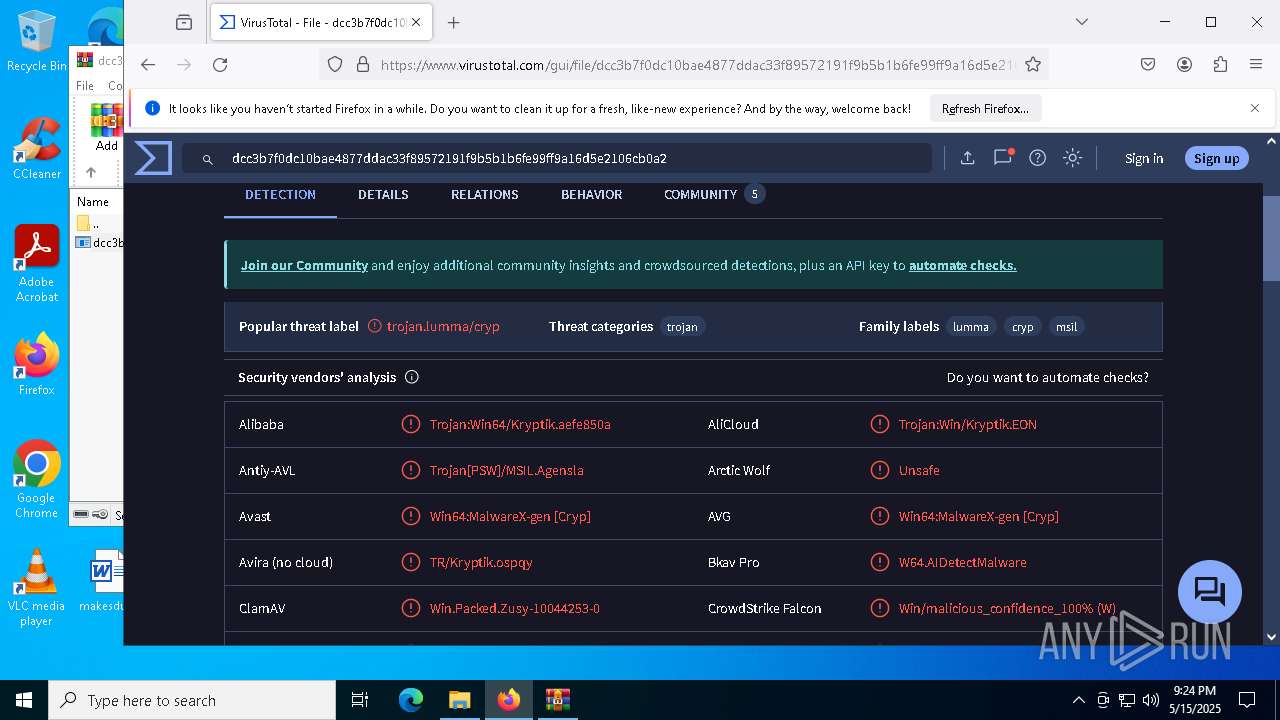The height and width of the screenshot is (720, 1280).
Task: Click the cryp family label tag
Action: click(x=1022, y=326)
